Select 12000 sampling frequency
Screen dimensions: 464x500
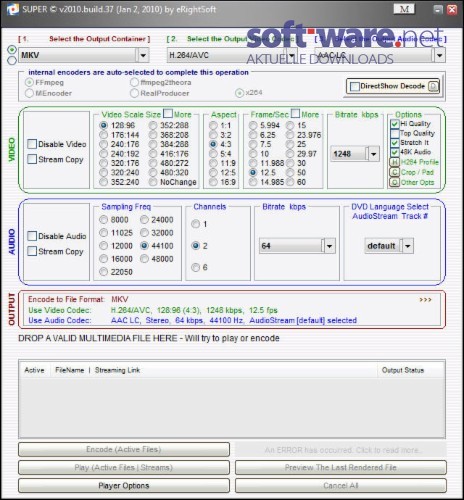[x=104, y=246]
